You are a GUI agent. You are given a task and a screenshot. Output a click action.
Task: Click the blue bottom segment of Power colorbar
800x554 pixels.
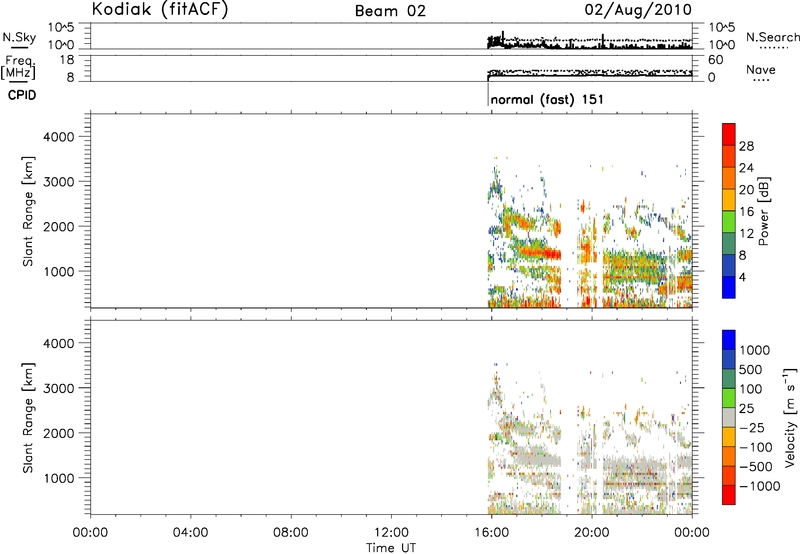tap(729, 287)
